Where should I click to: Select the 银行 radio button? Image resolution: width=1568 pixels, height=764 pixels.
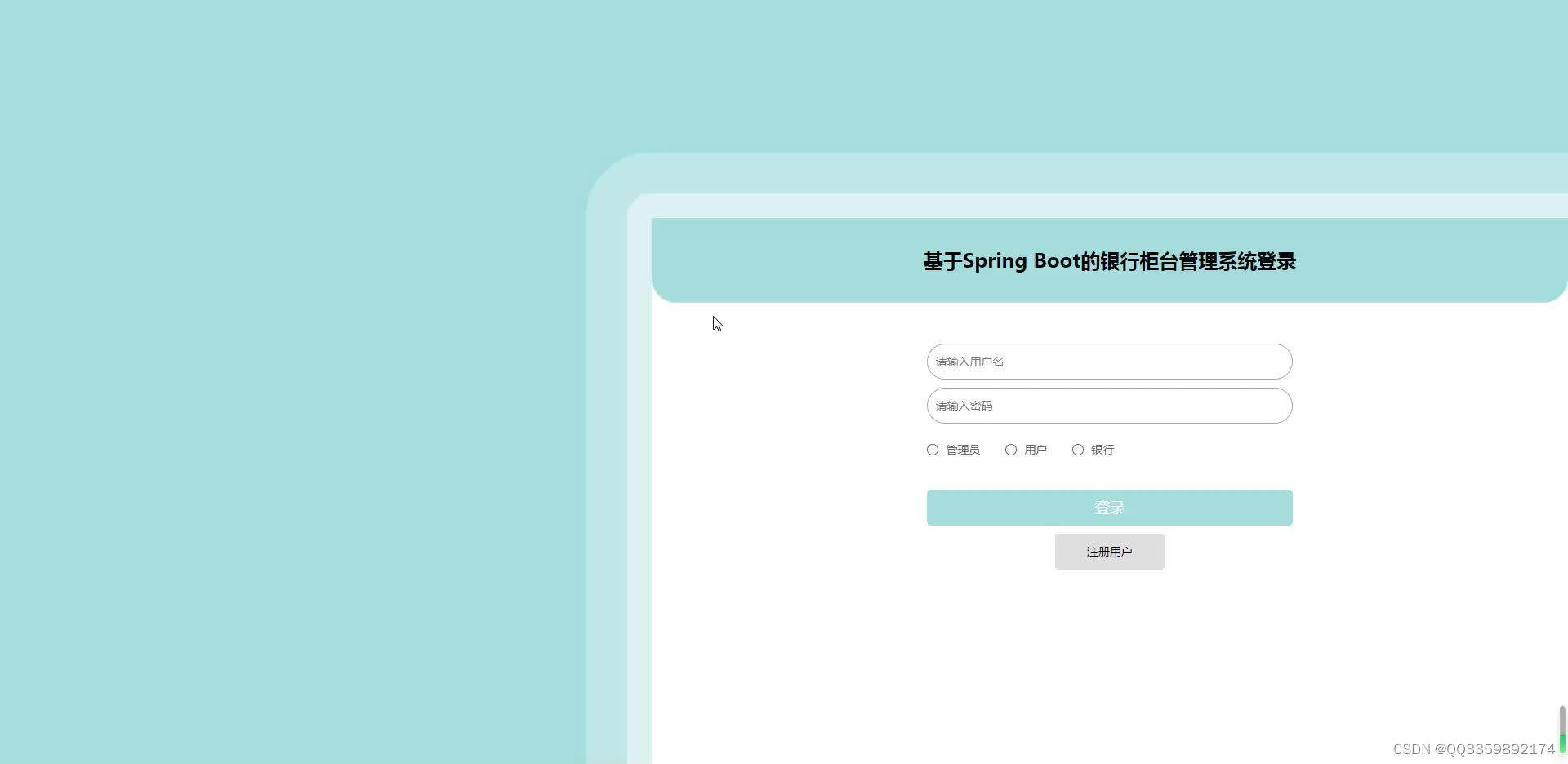pos(1078,450)
